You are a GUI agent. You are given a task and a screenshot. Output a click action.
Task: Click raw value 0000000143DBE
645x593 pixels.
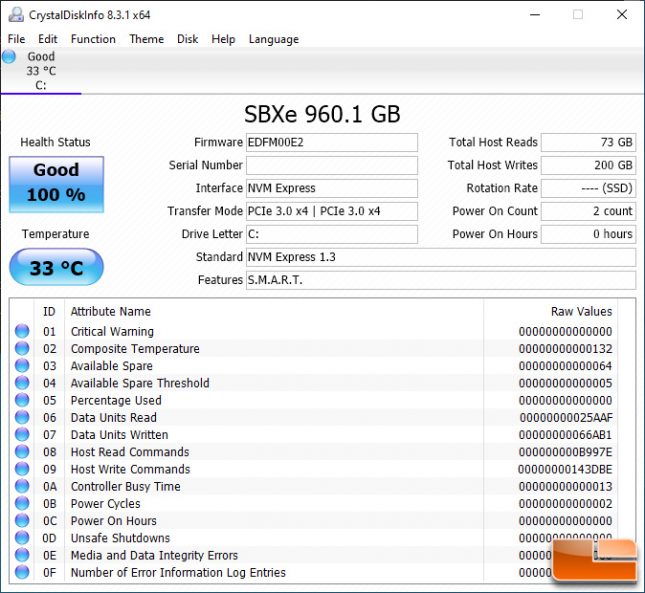[x=565, y=469]
